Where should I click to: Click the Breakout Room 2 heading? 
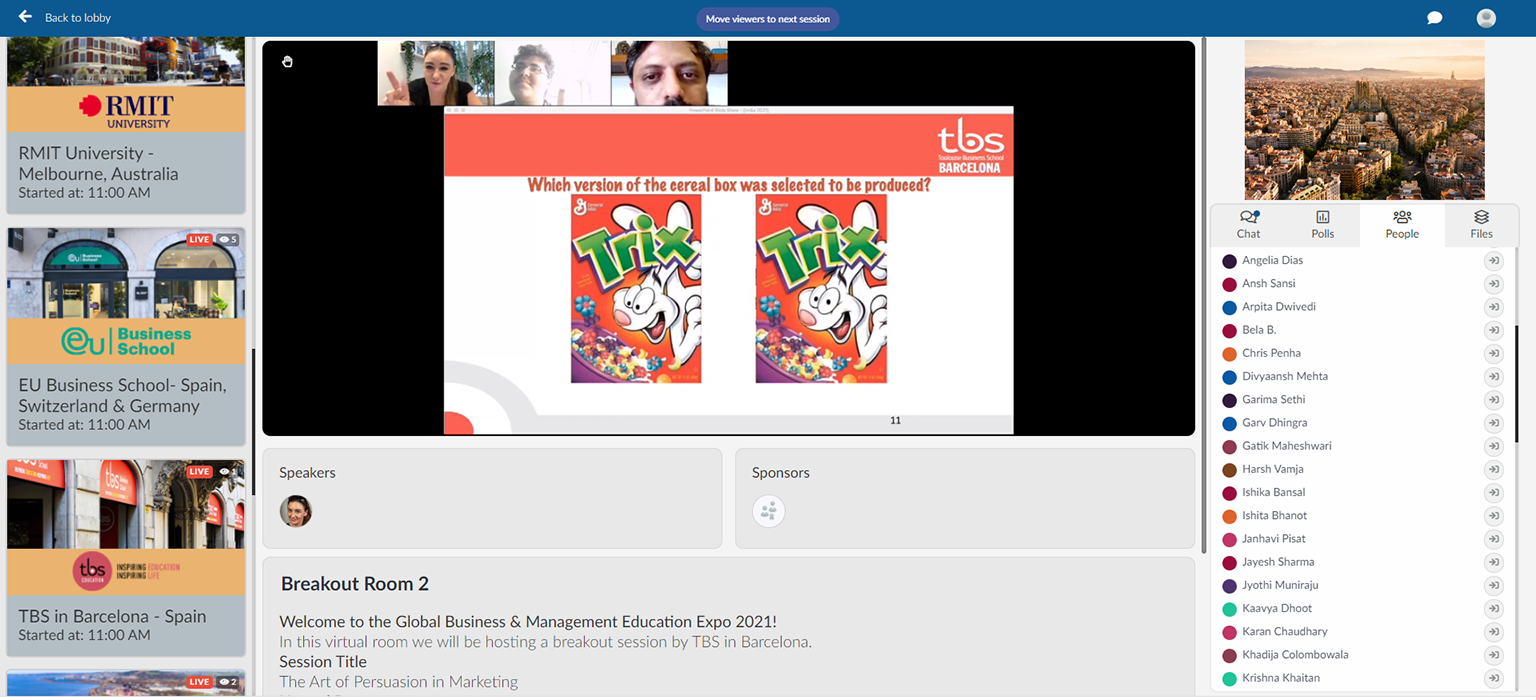(355, 584)
